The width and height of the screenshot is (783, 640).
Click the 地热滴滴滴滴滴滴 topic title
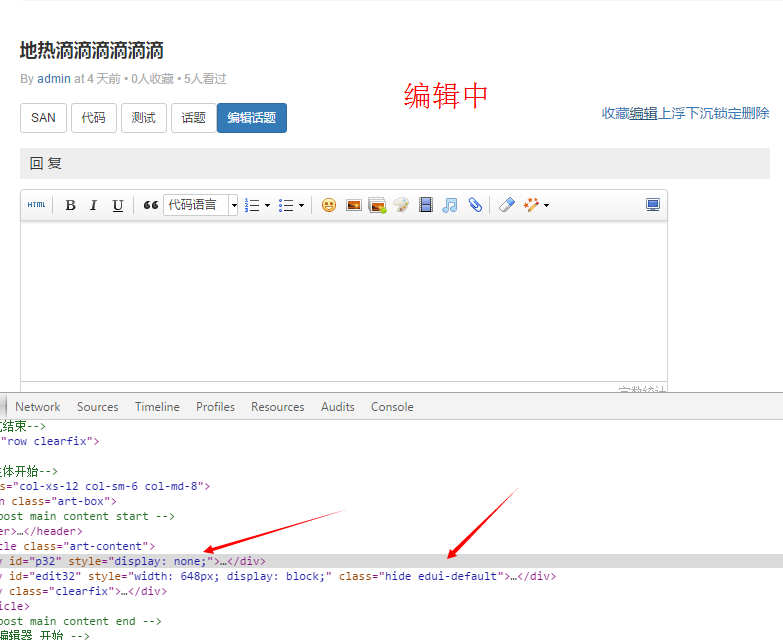coord(92,50)
